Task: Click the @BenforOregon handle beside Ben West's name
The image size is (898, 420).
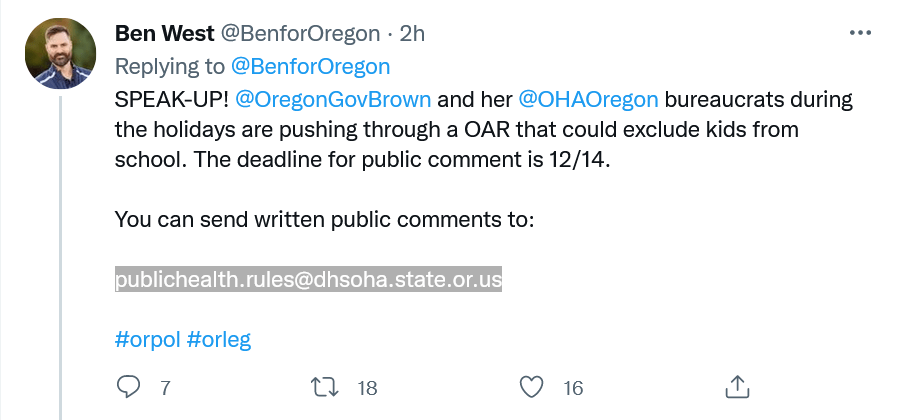Action: pyautogui.click(x=299, y=33)
